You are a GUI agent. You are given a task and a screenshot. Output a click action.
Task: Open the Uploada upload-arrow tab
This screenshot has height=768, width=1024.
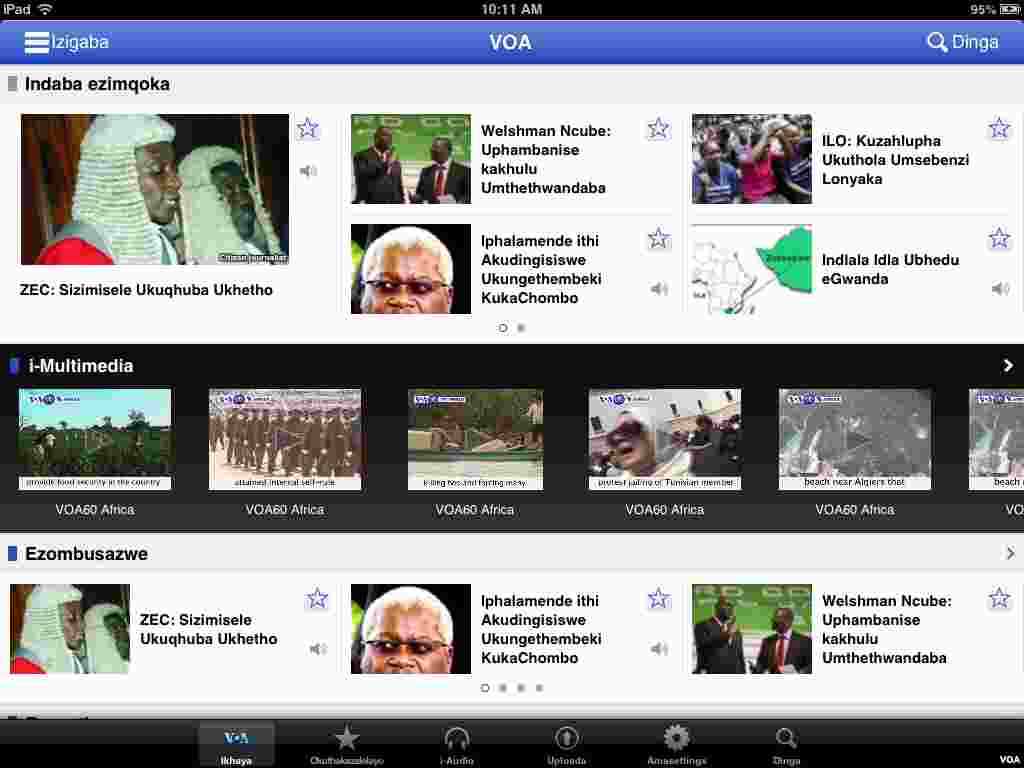pos(566,744)
